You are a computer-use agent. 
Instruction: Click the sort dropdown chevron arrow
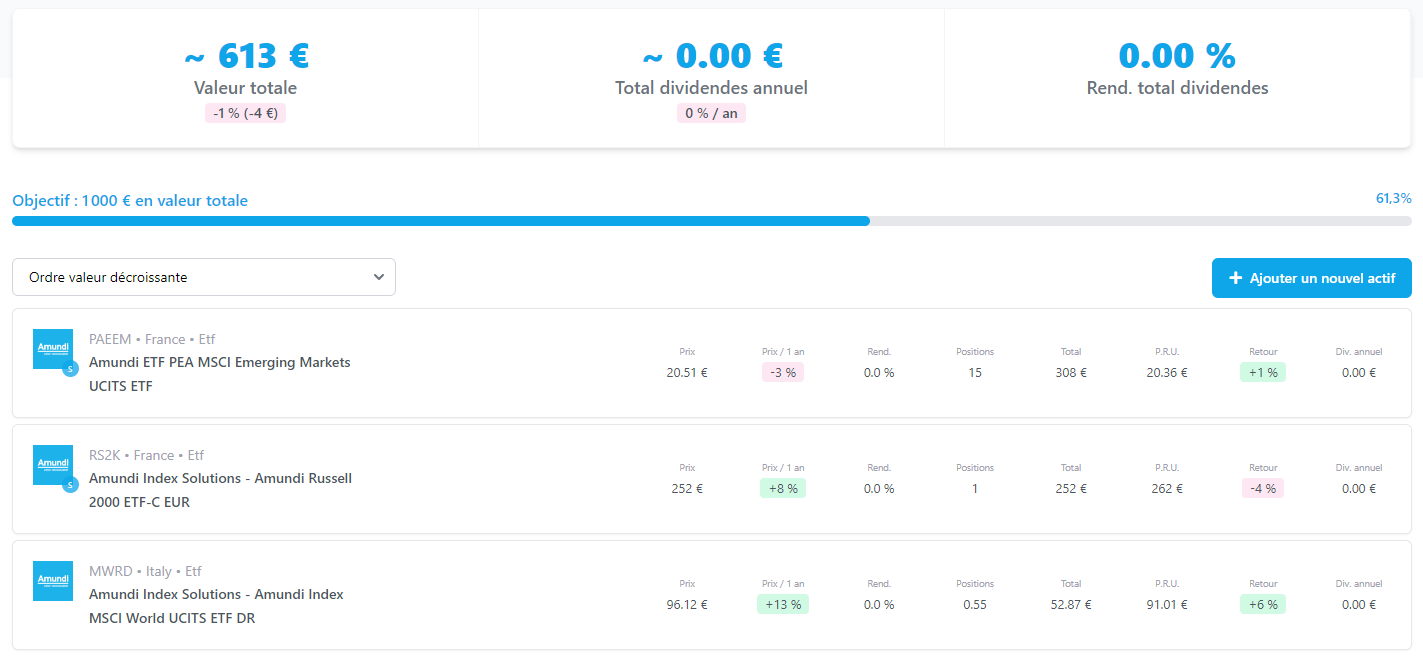tap(379, 277)
